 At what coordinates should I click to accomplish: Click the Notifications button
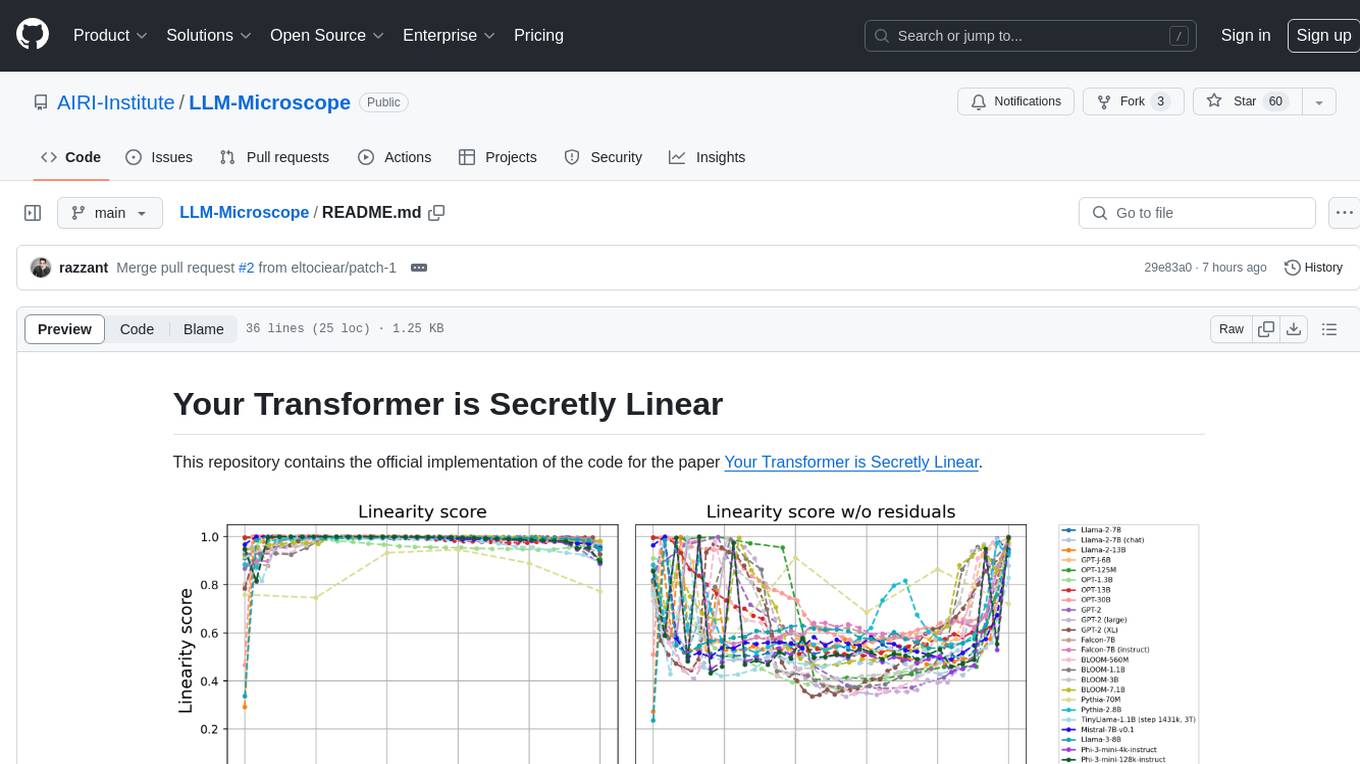point(1016,102)
